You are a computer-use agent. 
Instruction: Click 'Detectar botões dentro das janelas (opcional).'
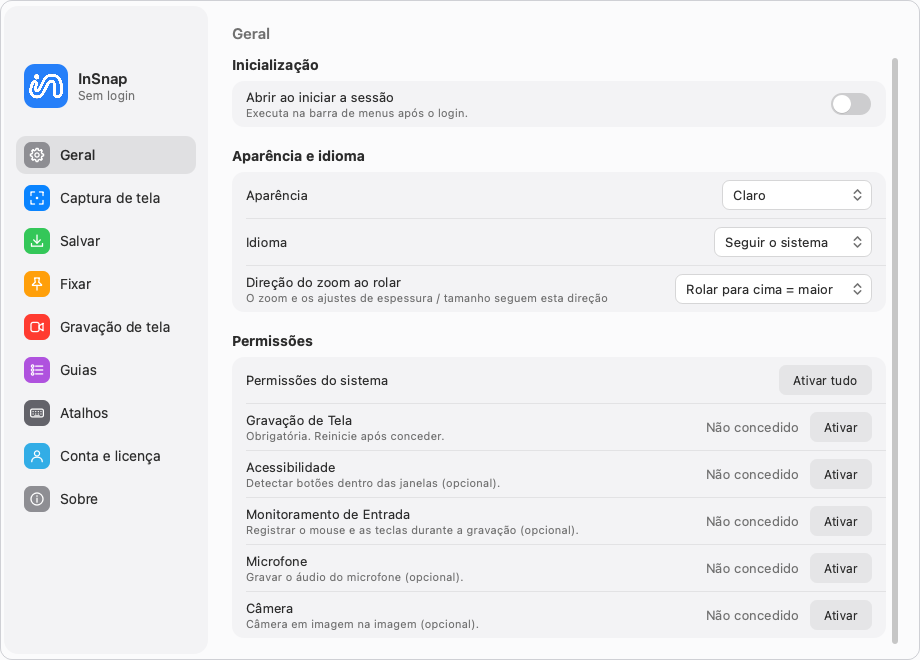(x=373, y=483)
